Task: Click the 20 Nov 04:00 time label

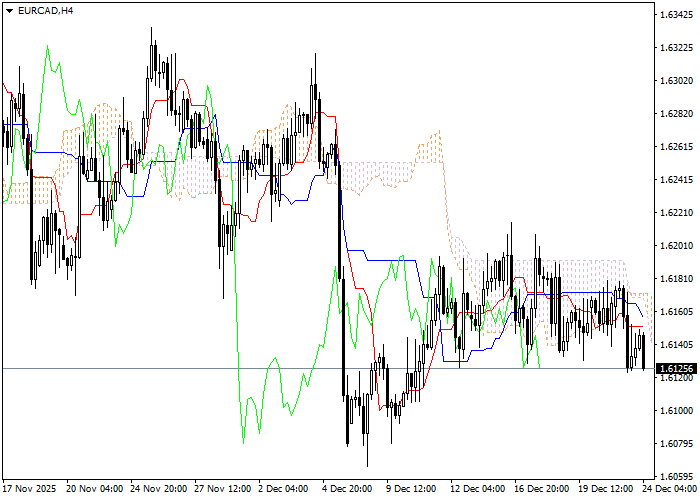Action: [x=95, y=489]
